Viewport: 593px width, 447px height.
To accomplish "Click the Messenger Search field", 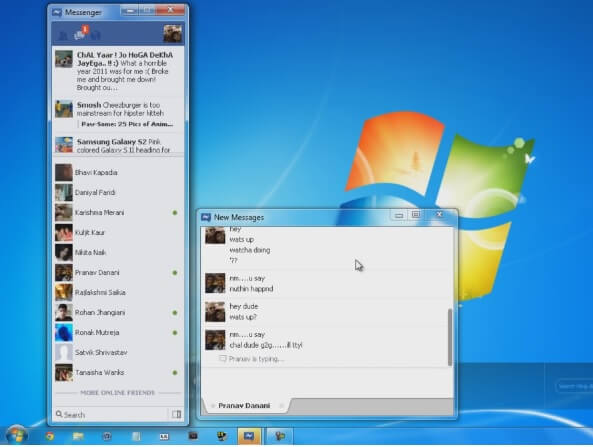I will click(110, 414).
